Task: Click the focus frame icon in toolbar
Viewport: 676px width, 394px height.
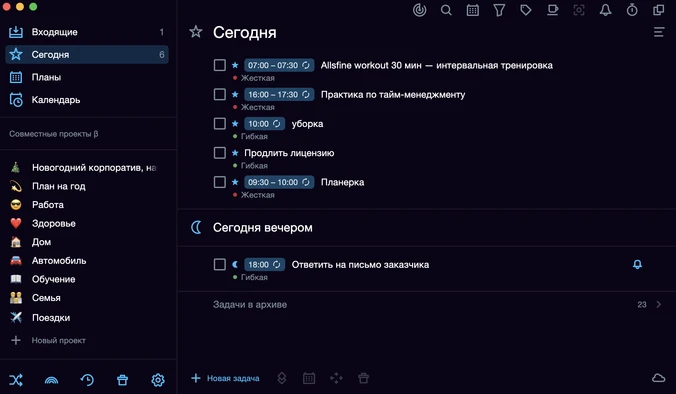Action: [x=579, y=10]
